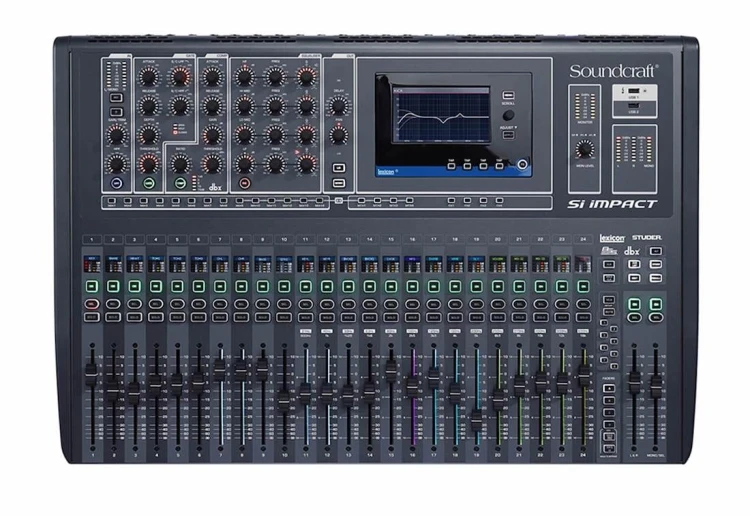
Task: Click the channel 19 fader cap
Action: click(476, 420)
